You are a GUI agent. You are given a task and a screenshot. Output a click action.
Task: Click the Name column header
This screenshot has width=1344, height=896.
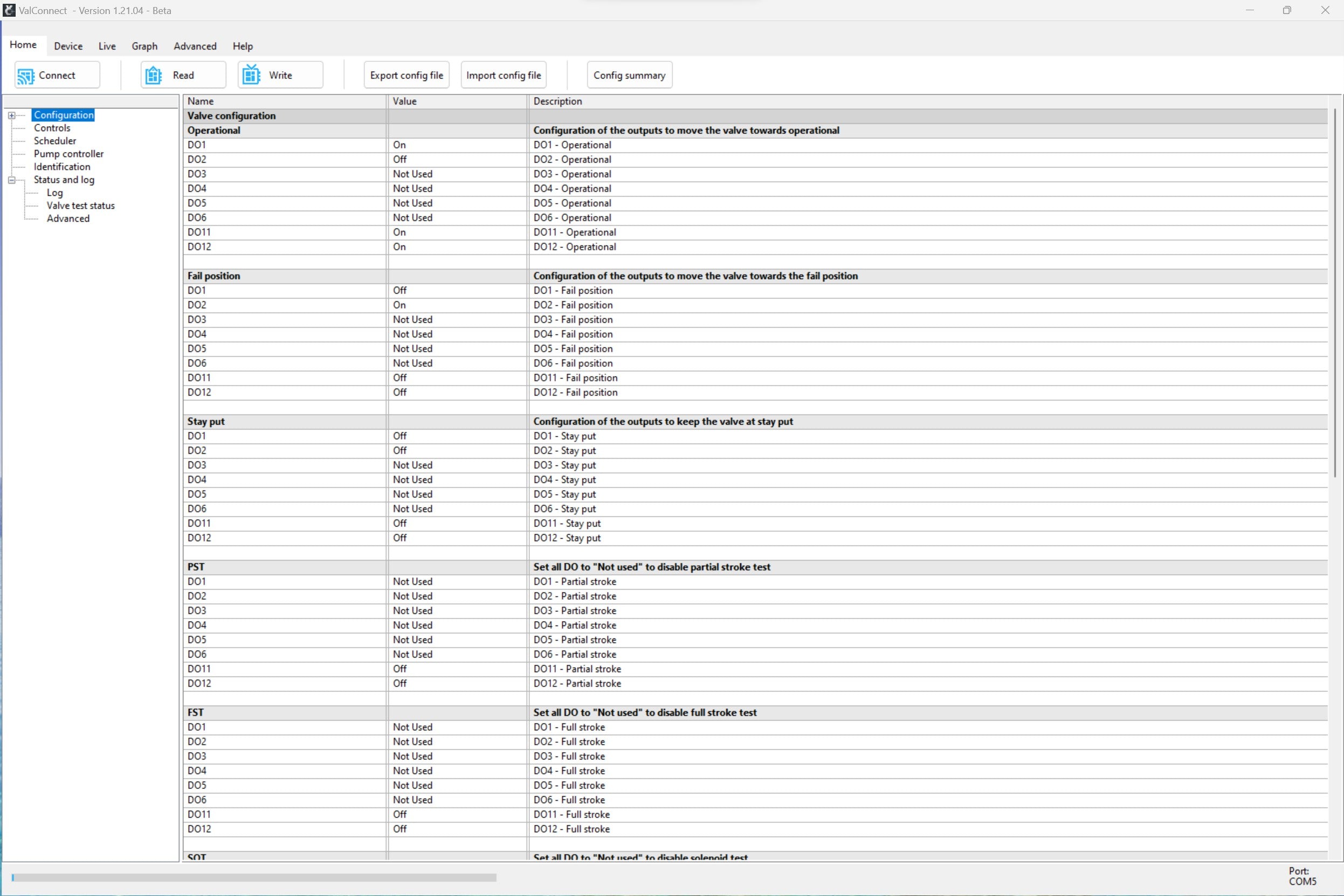[285, 101]
